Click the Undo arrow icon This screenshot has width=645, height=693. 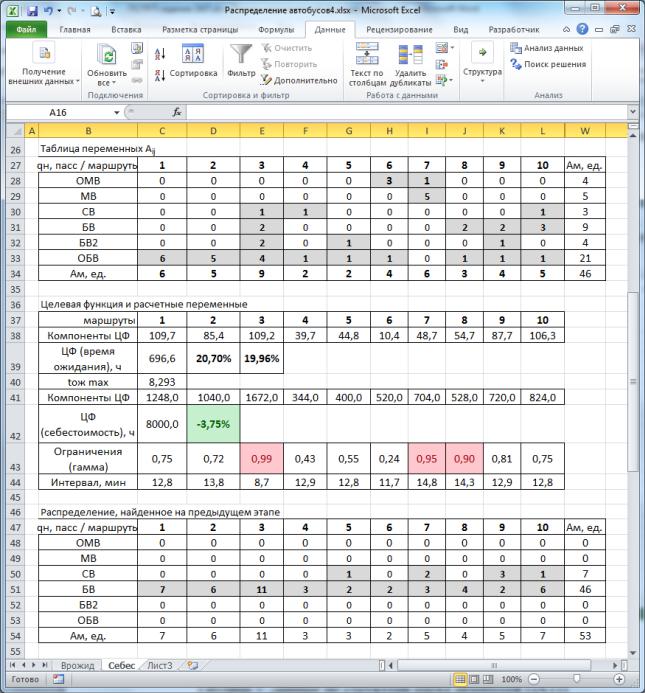[49, 11]
